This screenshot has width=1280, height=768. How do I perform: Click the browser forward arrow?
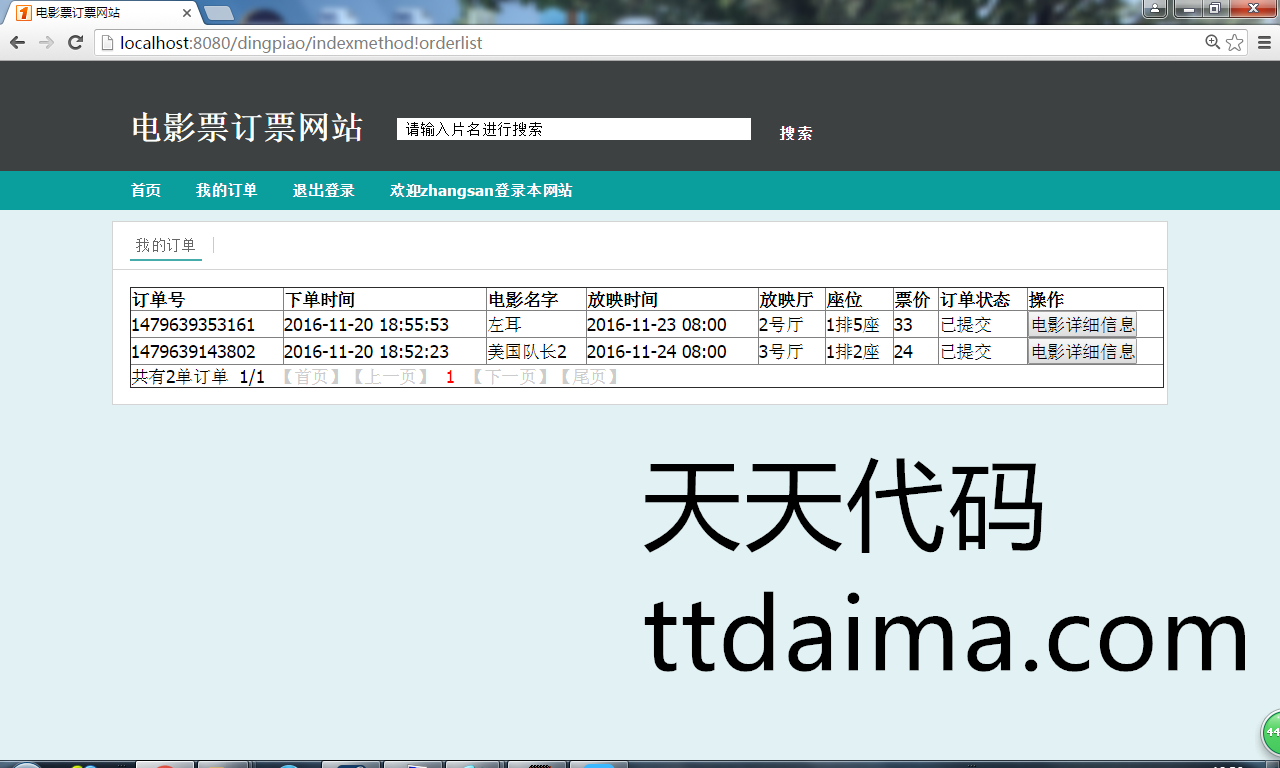coord(46,42)
